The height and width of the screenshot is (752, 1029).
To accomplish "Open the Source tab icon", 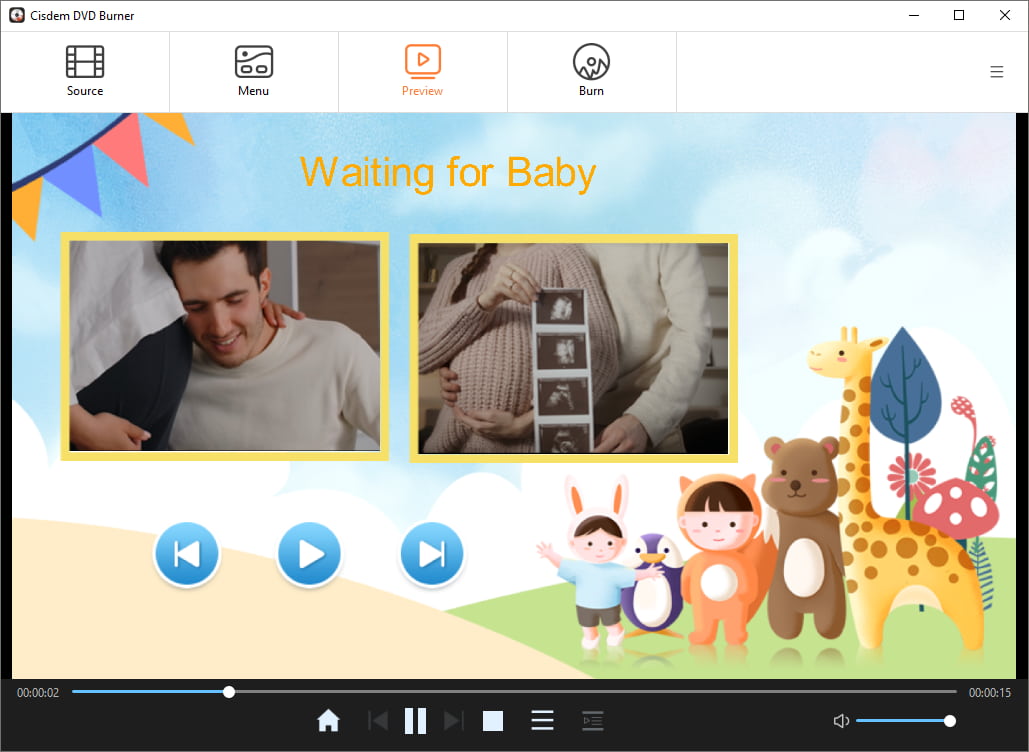I will point(84,62).
